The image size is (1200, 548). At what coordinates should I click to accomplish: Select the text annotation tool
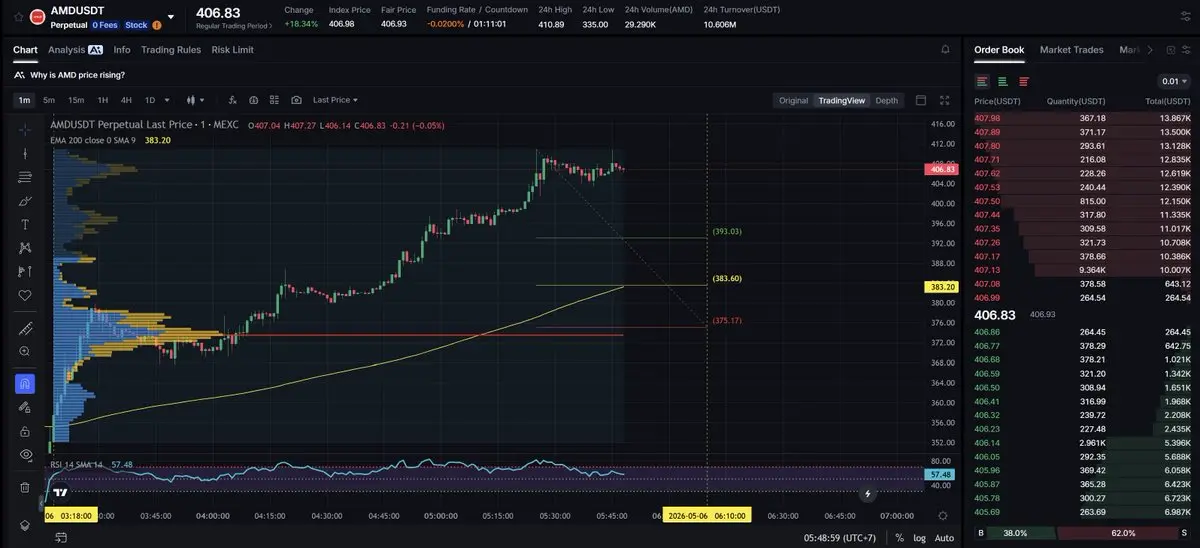tap(25, 224)
